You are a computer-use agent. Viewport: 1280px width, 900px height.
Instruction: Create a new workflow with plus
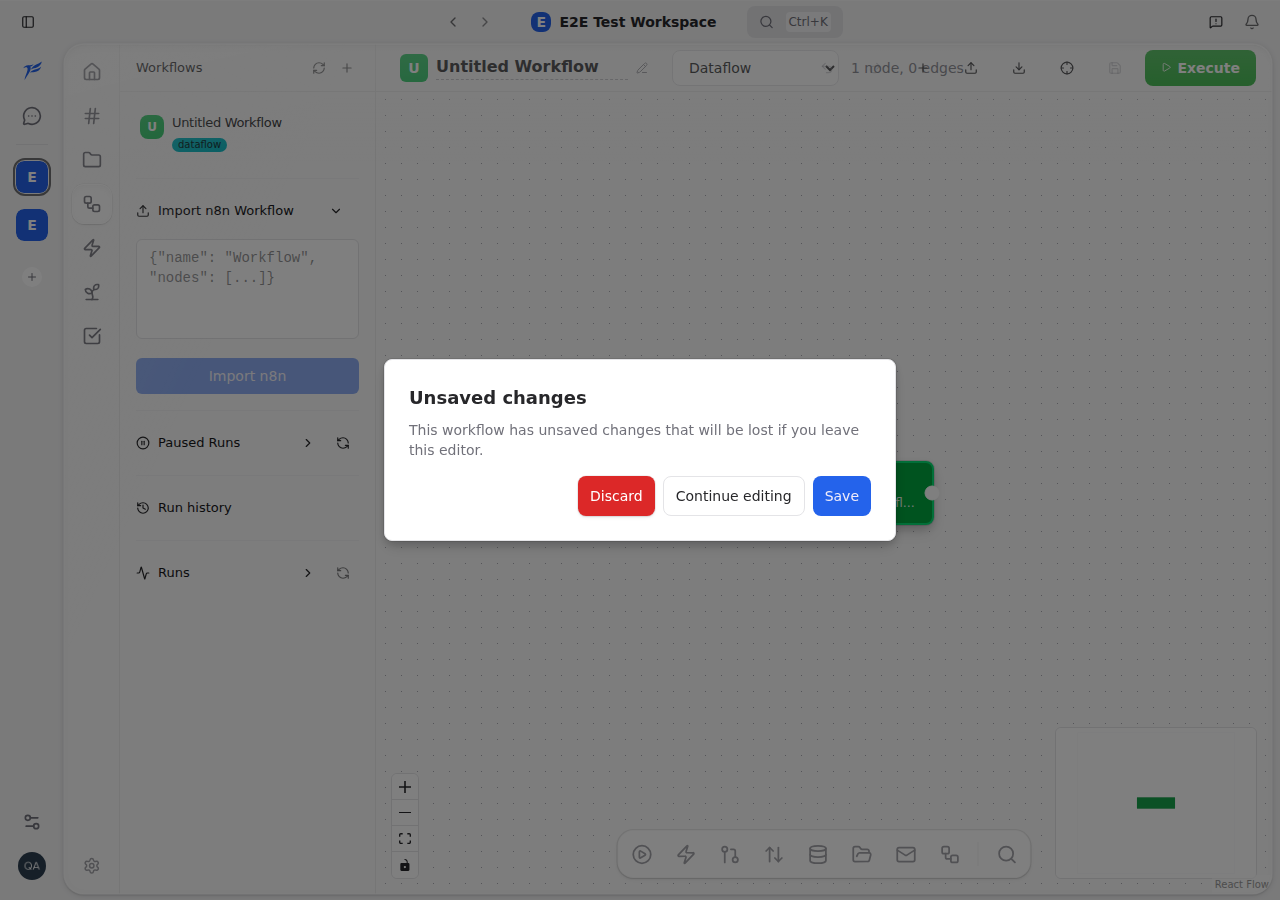pos(347,68)
